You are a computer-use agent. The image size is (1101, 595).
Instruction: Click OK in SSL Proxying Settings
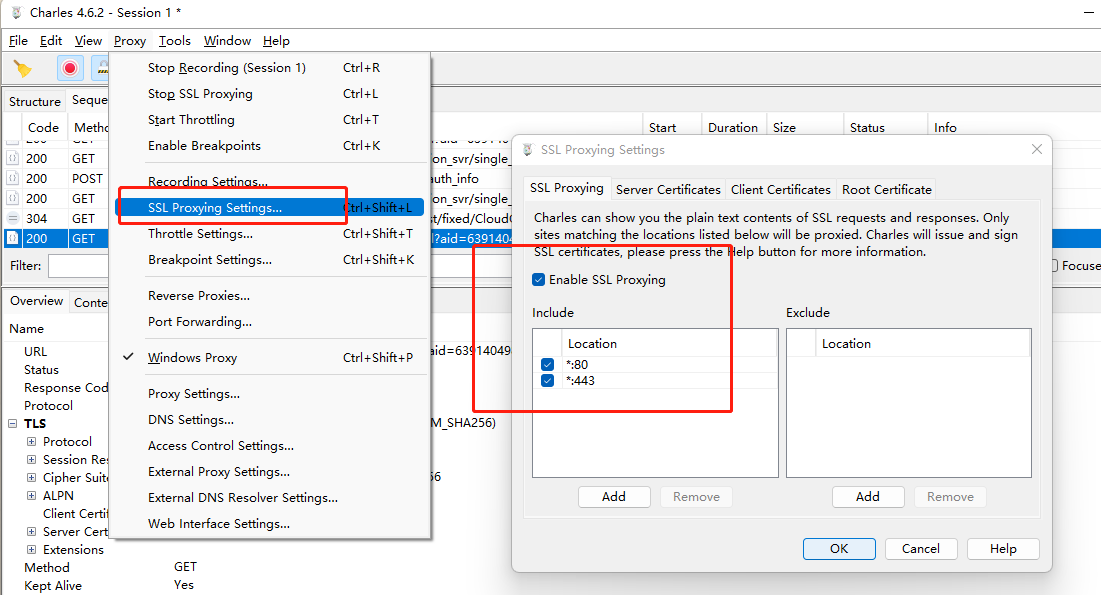839,549
